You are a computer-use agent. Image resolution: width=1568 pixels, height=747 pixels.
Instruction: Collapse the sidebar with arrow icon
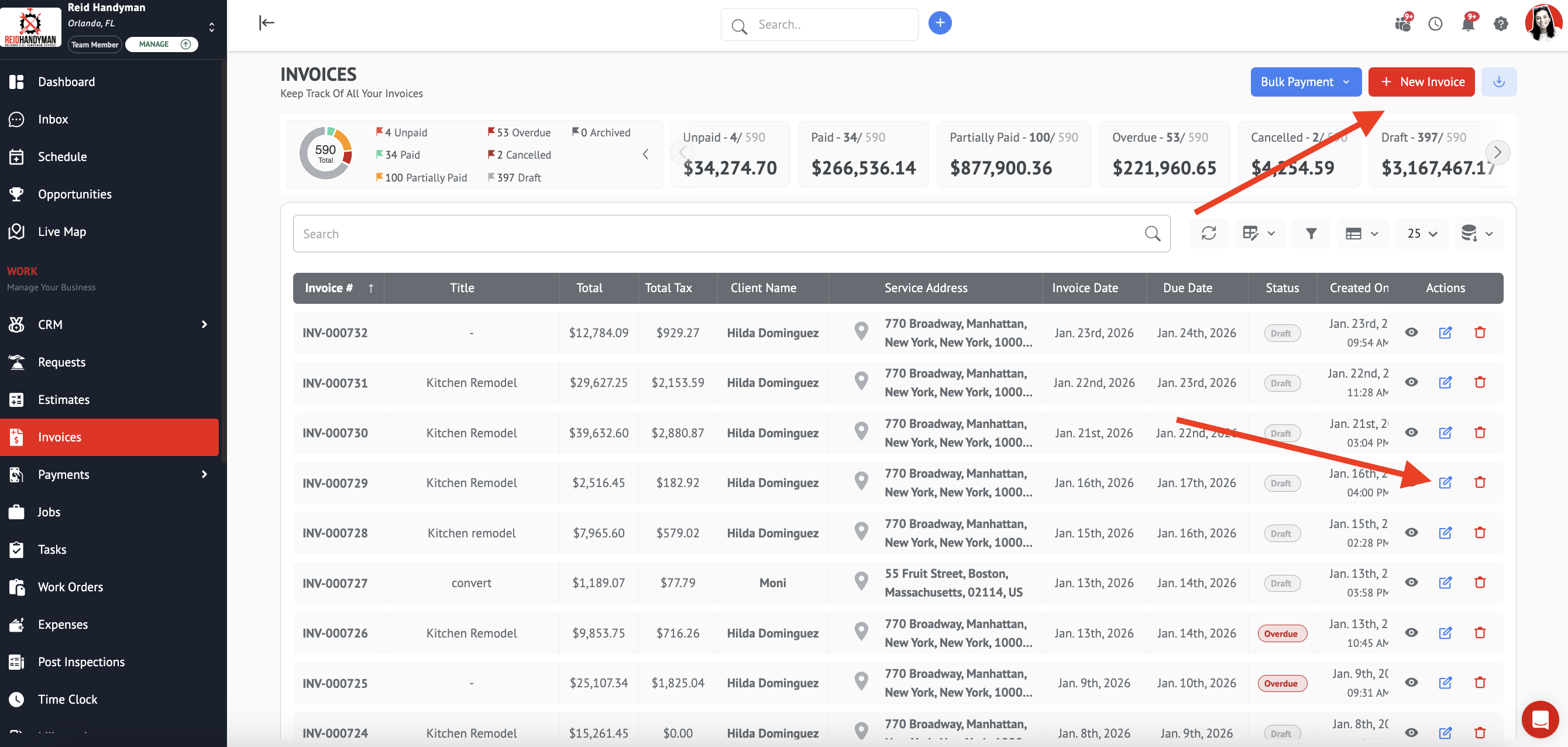(267, 23)
